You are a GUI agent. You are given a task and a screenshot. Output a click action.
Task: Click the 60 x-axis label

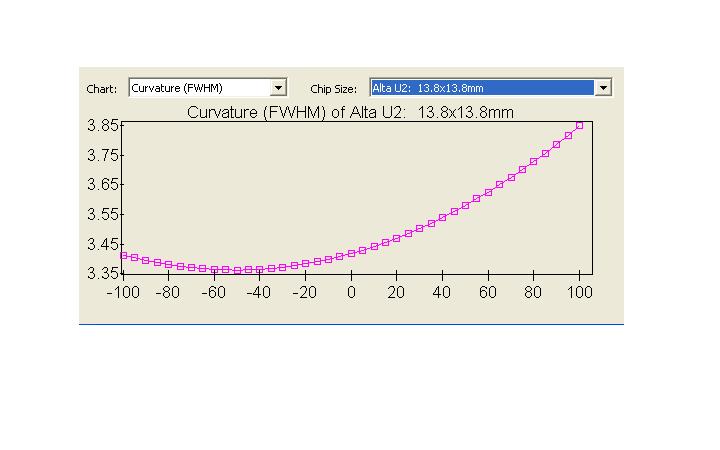pyautogui.click(x=488, y=292)
